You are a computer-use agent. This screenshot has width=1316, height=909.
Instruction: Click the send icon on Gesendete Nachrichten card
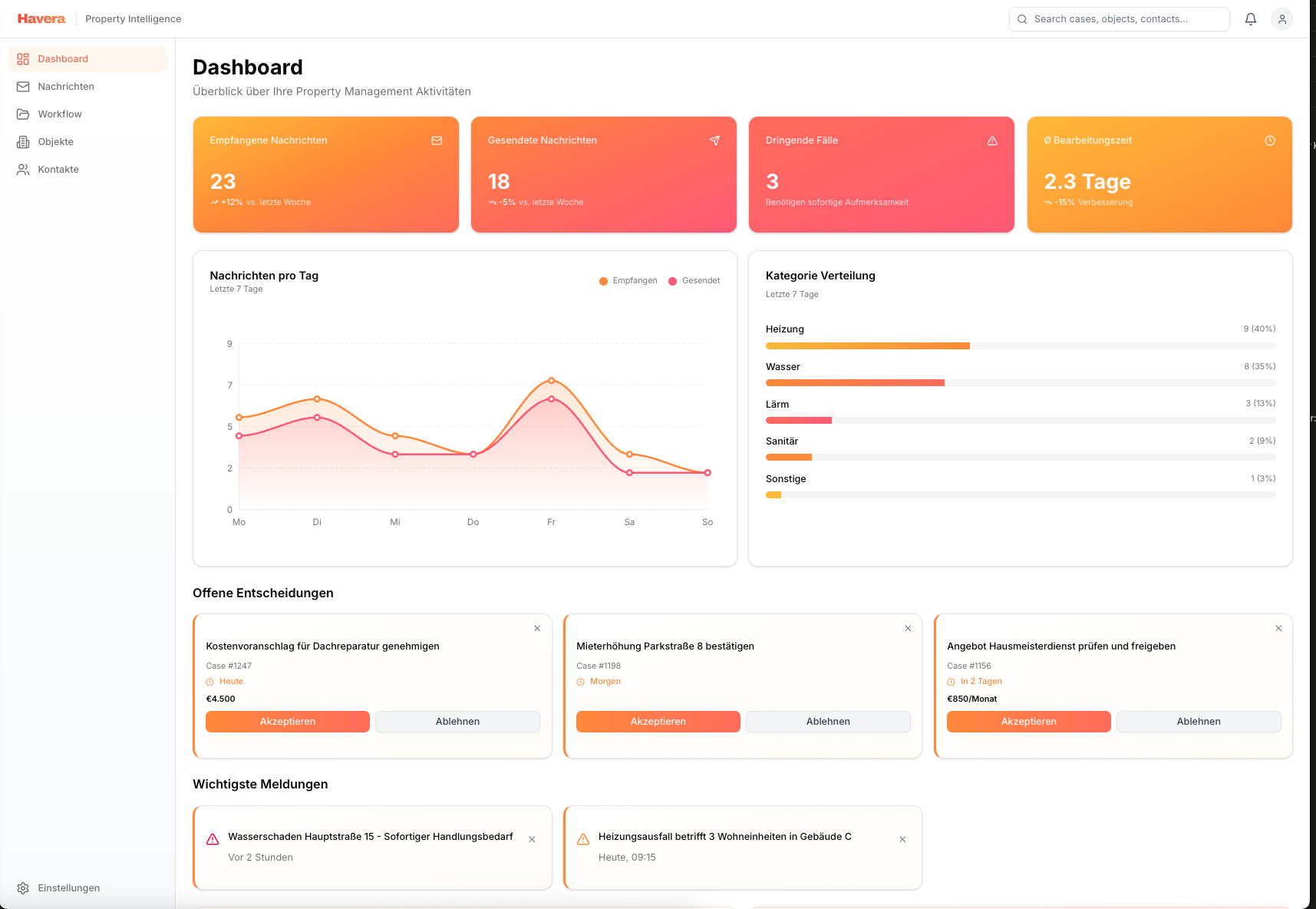click(714, 140)
